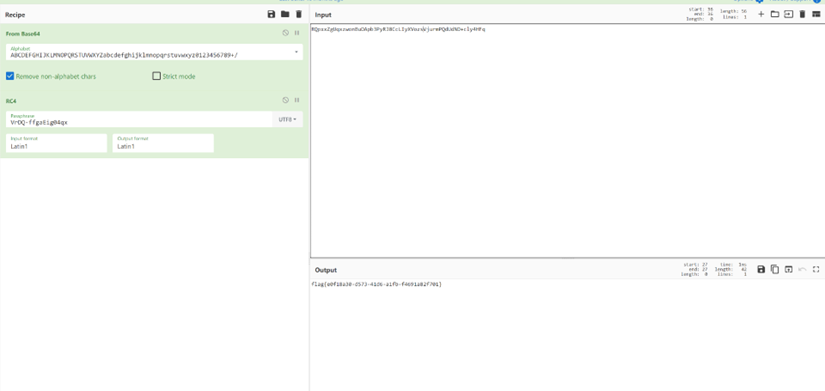Click the Recipe panel heading
The height and width of the screenshot is (391, 825).
[x=15, y=15]
